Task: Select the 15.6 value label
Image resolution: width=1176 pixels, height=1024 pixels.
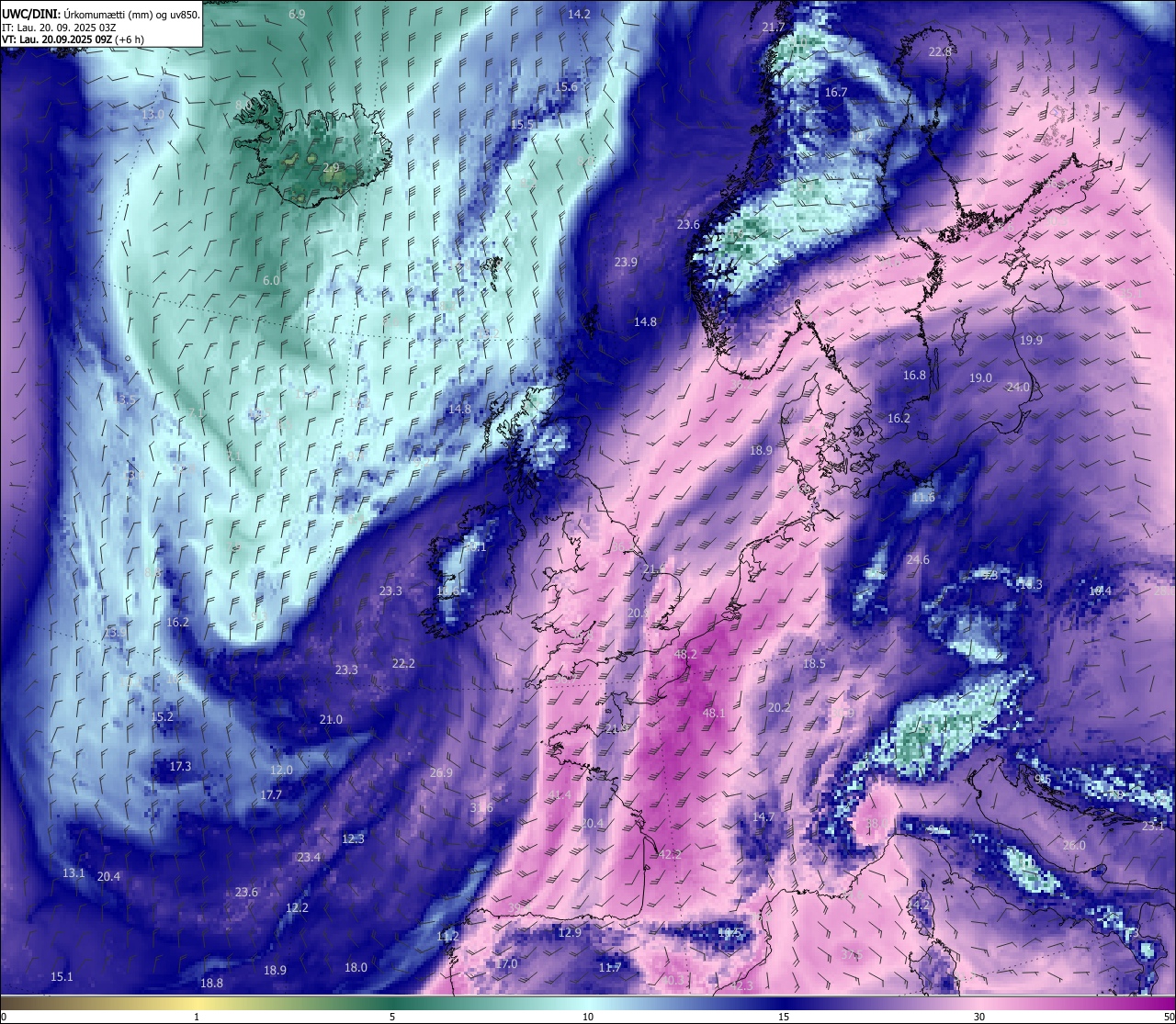Action: [x=568, y=87]
